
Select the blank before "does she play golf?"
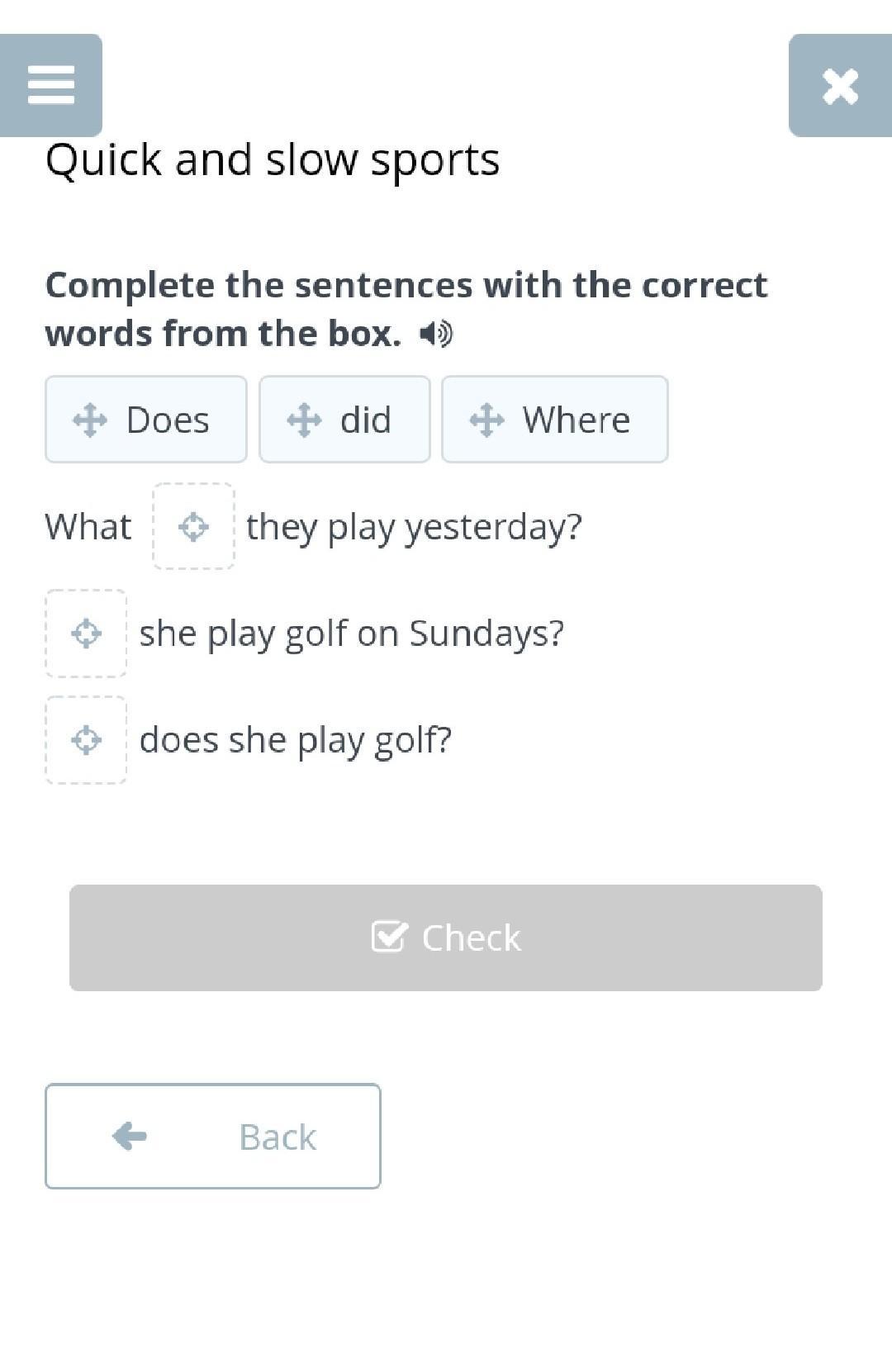pyautogui.click(x=86, y=740)
